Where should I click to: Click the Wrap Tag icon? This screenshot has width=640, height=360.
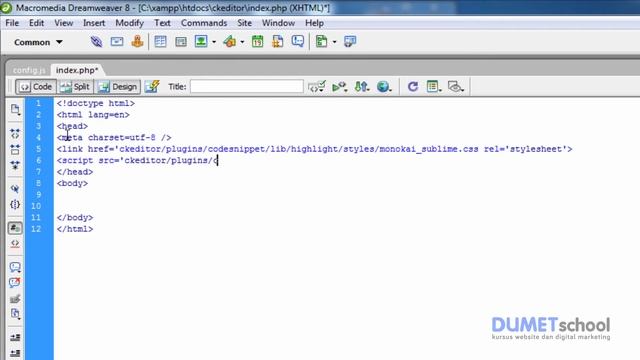pos(15,299)
